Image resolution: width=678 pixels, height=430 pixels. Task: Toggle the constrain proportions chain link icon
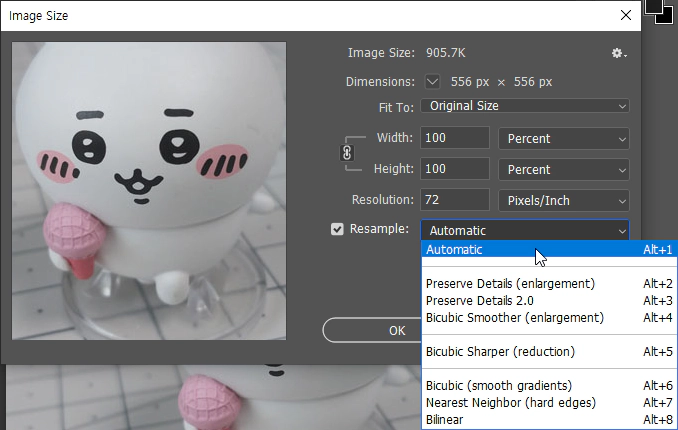tap(347, 153)
